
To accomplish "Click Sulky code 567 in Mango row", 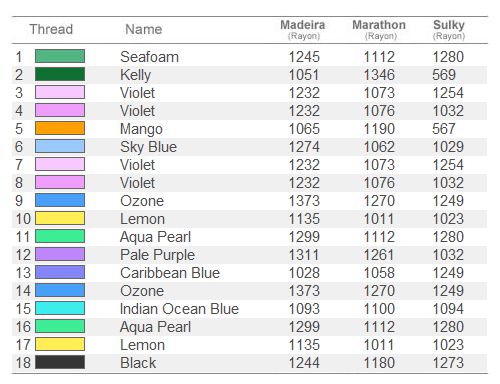I will tap(444, 129).
